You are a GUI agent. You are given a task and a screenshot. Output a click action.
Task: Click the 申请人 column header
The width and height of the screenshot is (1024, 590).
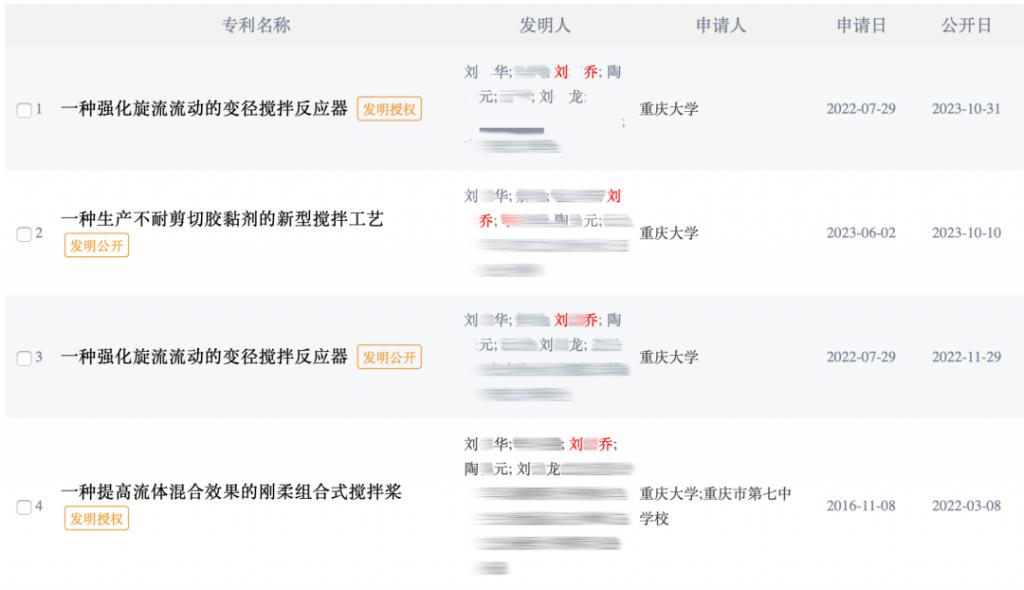pos(720,25)
